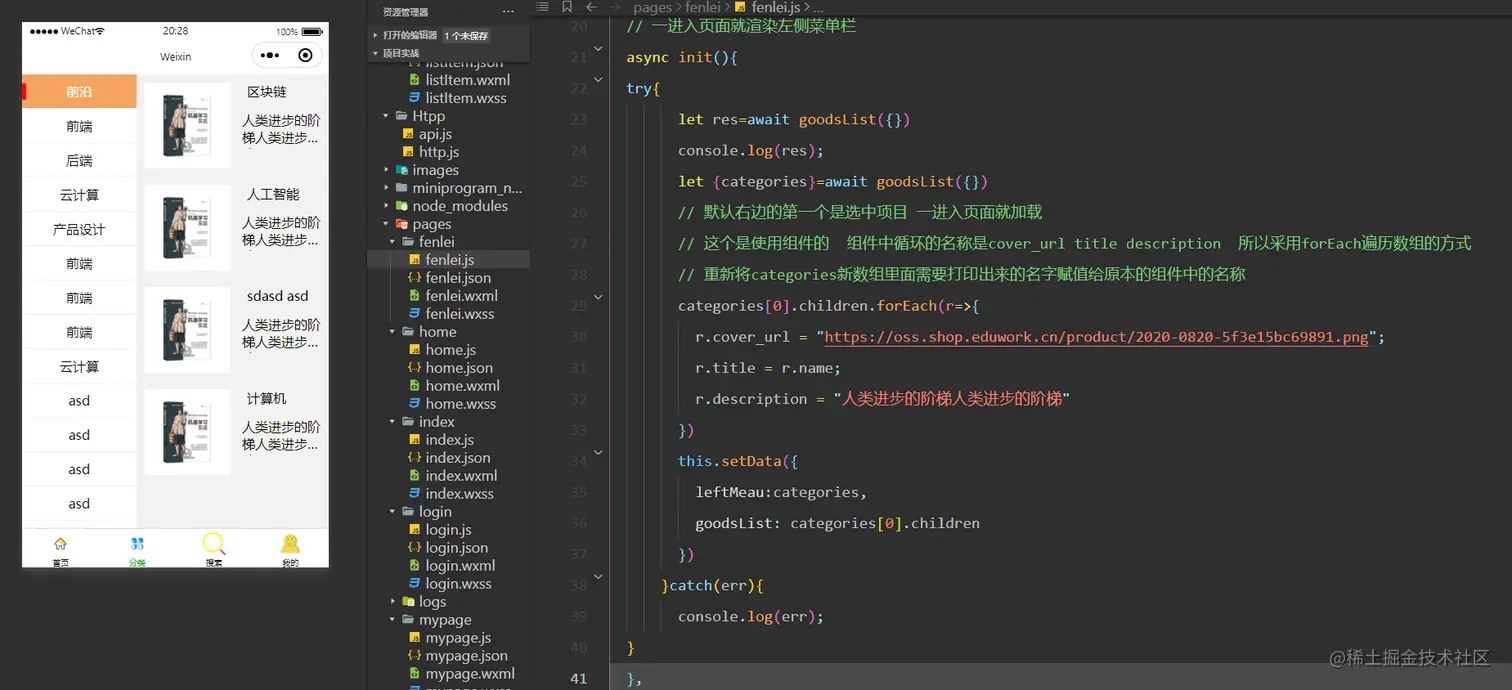This screenshot has width=1512, height=690.
Task: Expand the images folder
Action: point(386,170)
